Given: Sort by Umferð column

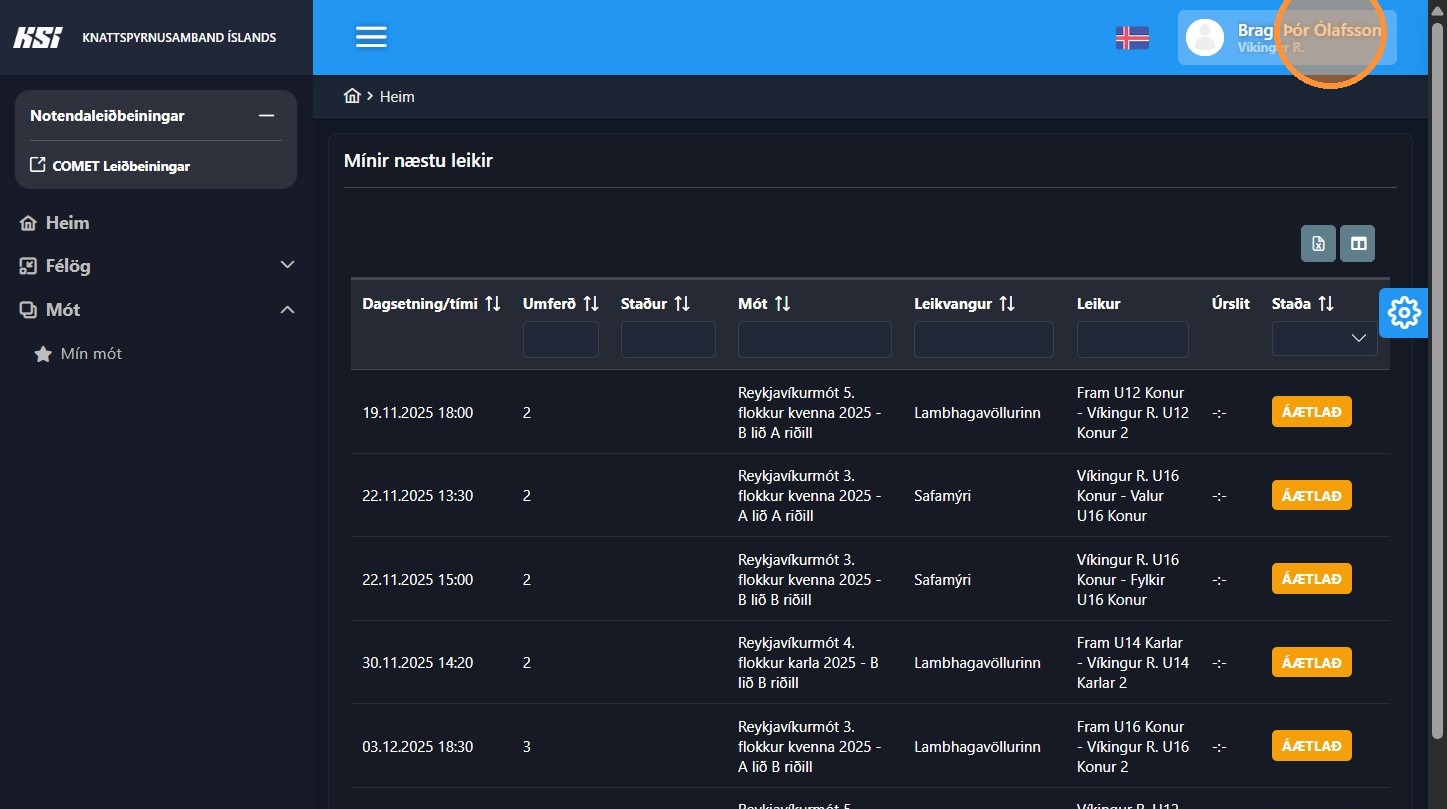Looking at the screenshot, I should [x=591, y=303].
